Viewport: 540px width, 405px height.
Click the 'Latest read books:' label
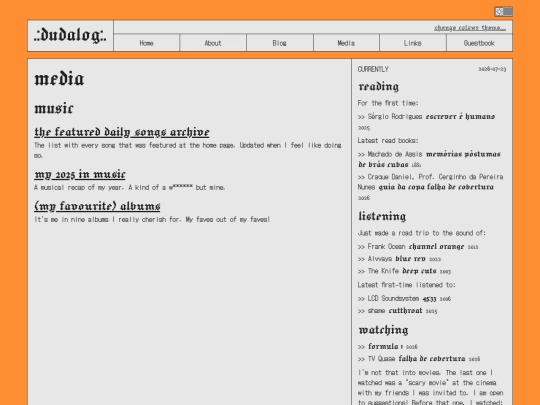(x=388, y=141)
